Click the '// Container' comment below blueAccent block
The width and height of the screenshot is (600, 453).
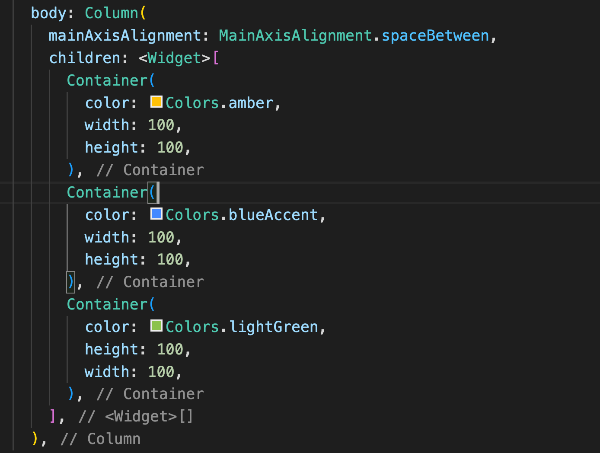pos(150,282)
